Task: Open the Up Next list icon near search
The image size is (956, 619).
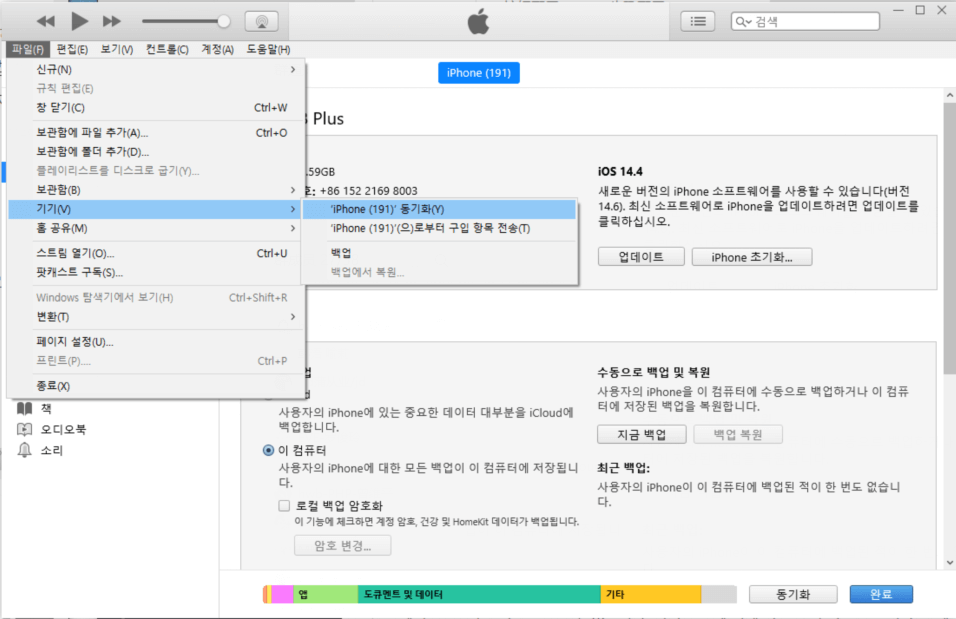Action: (697, 20)
